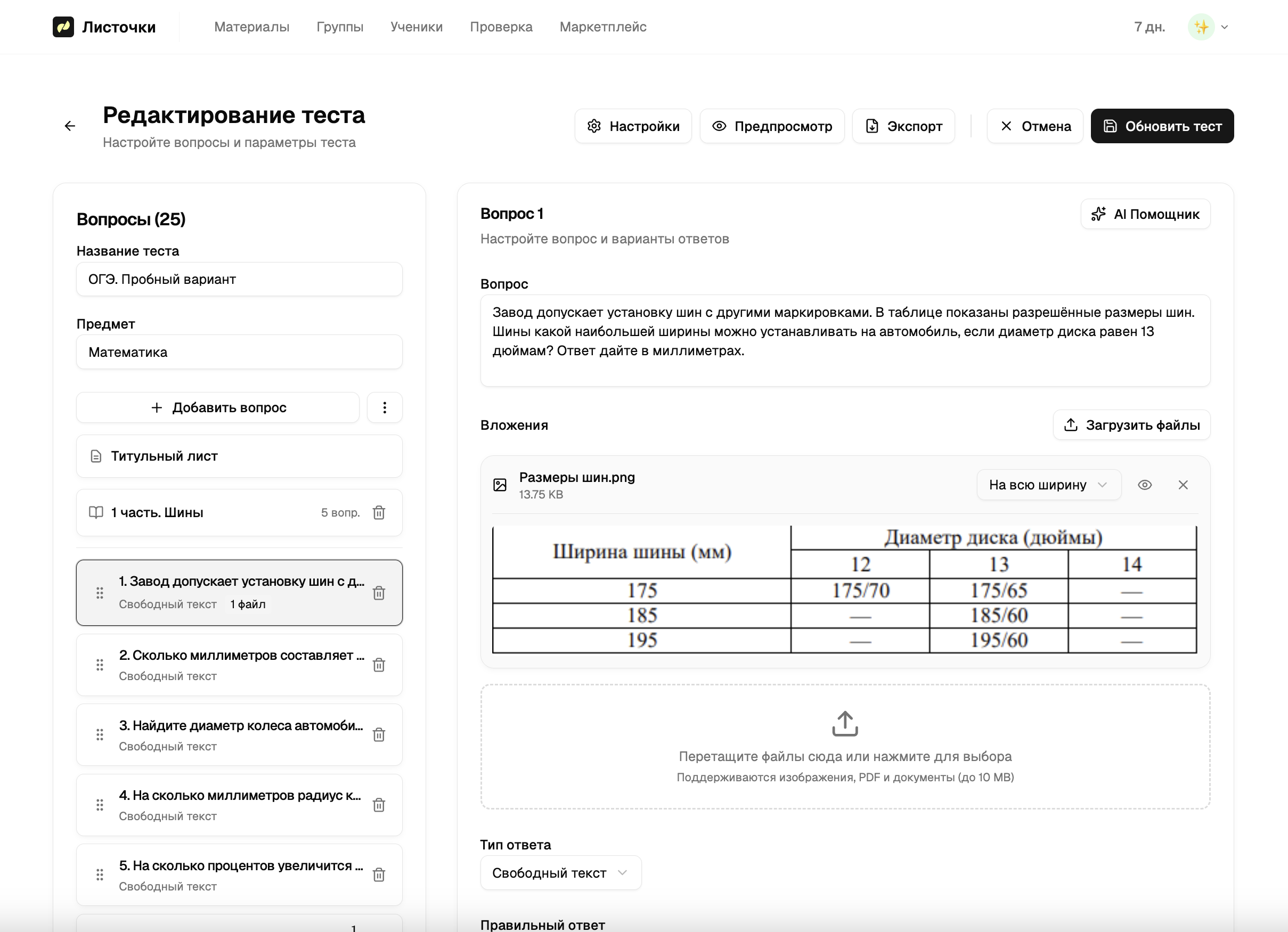Click the back arrow next to Редактирование теста
The image size is (1288, 932).
[x=70, y=126]
